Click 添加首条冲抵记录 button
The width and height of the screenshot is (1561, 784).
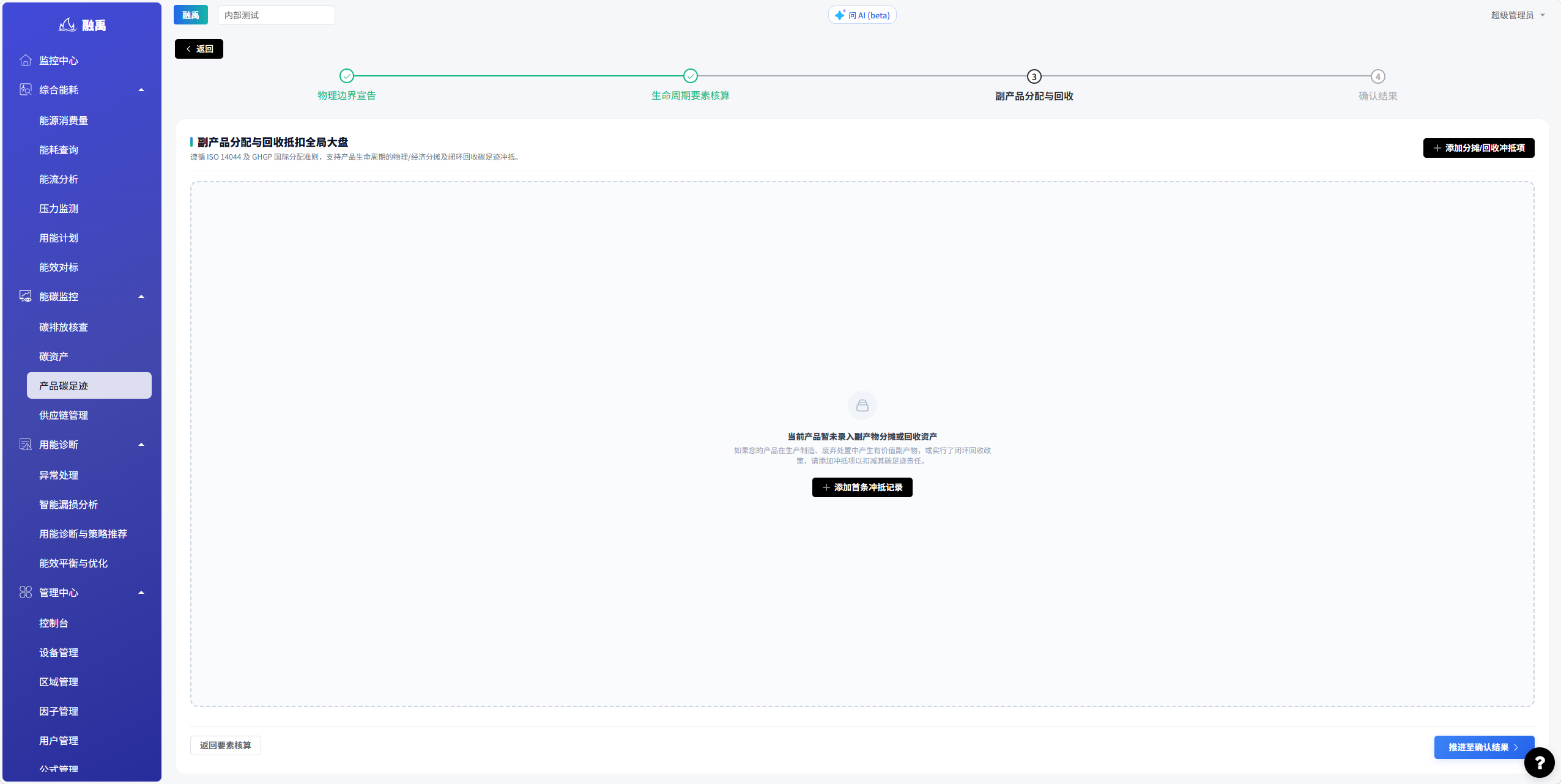click(x=862, y=487)
